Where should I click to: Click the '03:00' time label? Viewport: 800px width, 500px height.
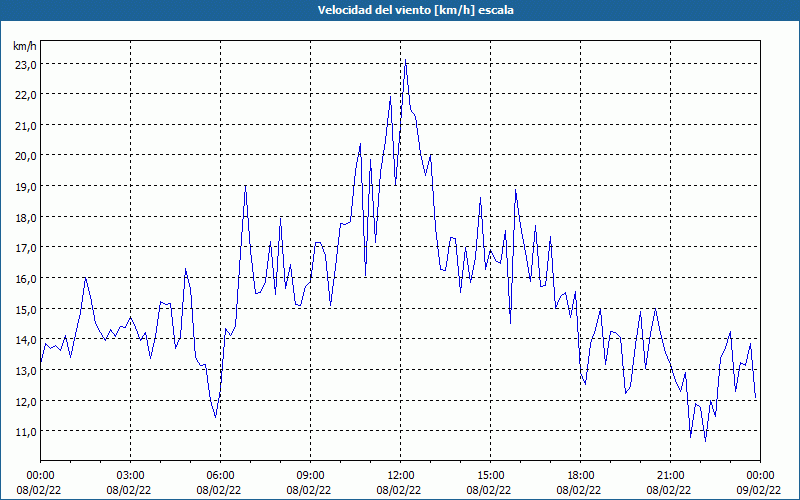[130, 476]
